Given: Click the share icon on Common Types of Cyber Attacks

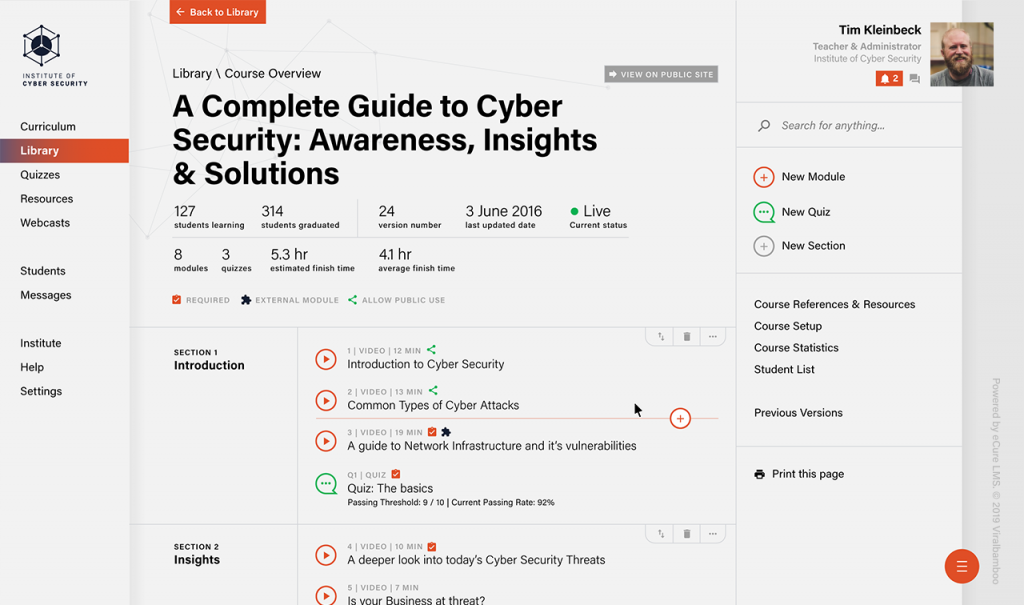Looking at the screenshot, I should click(433, 391).
